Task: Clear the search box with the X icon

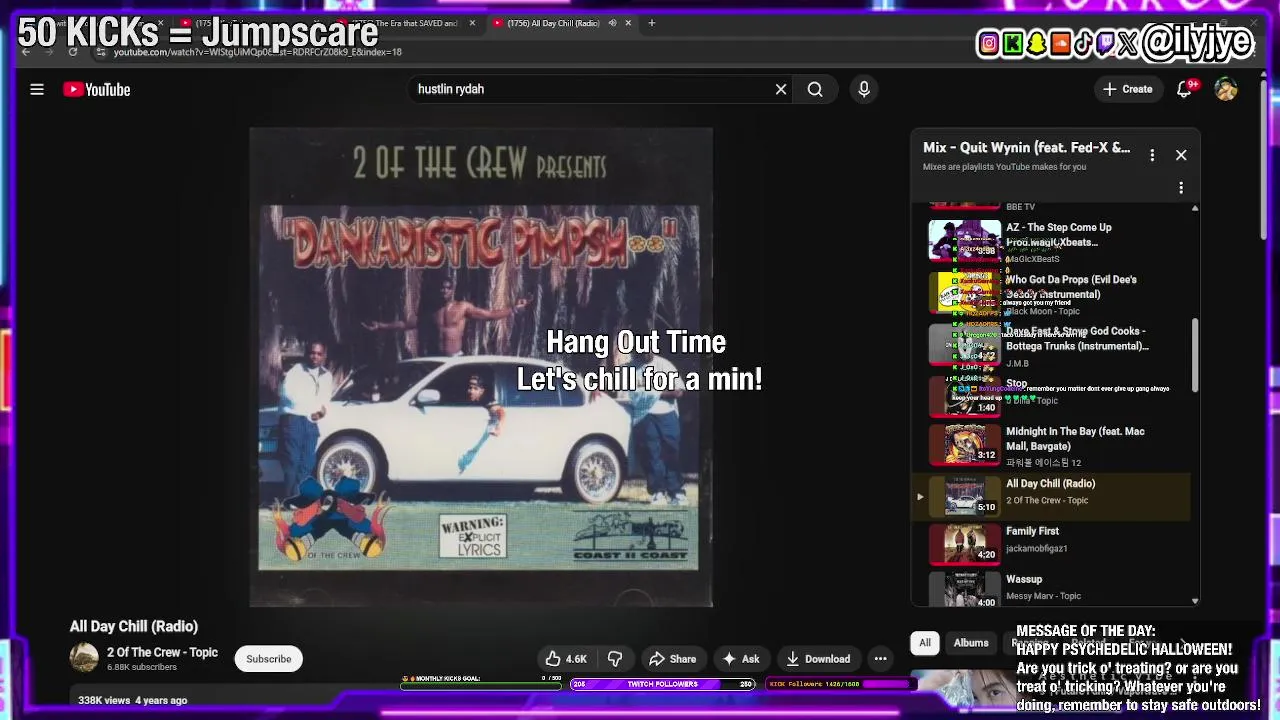Action: [x=781, y=89]
